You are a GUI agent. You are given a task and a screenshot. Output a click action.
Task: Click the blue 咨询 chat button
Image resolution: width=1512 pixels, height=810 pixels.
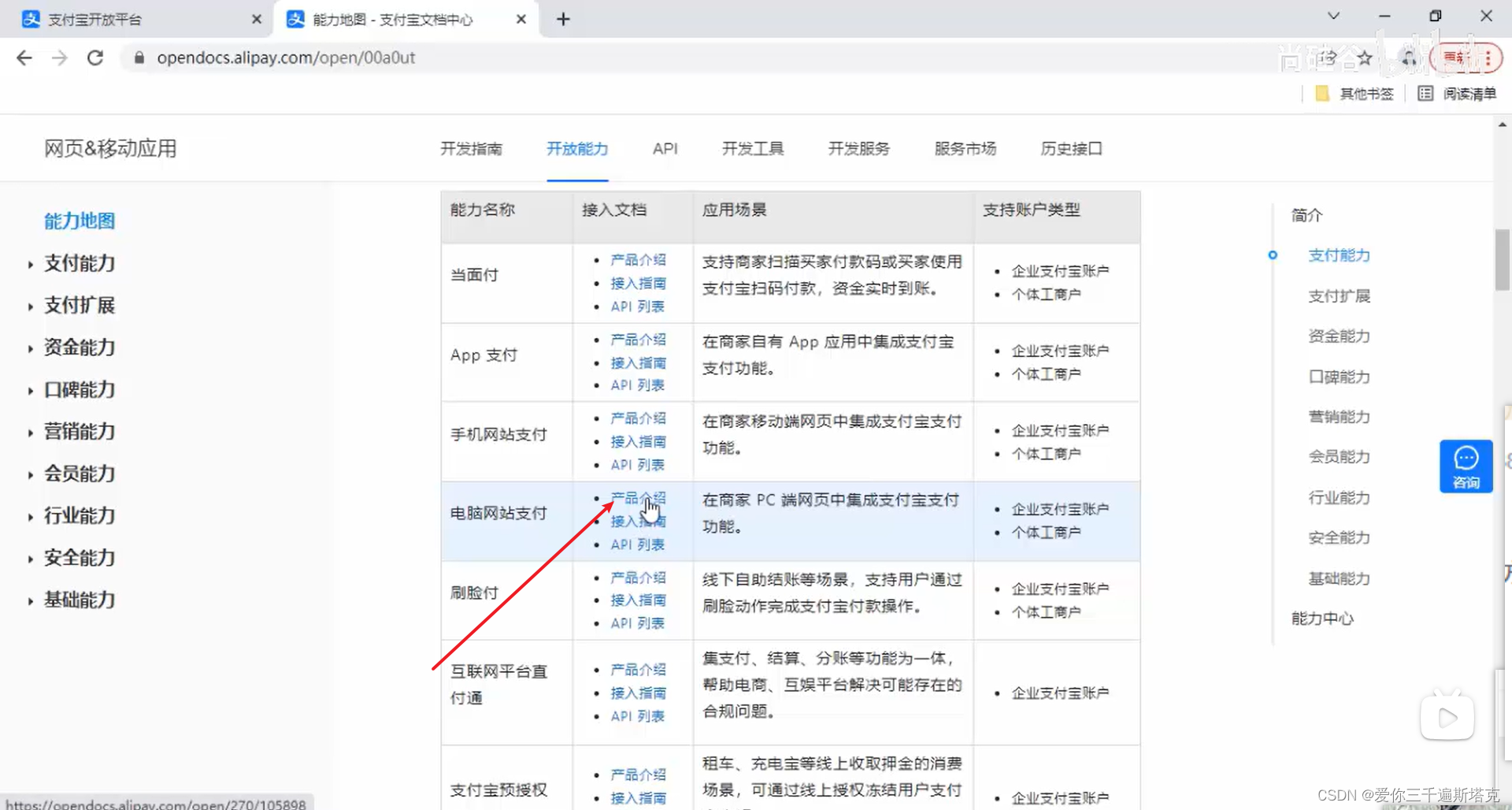(1466, 466)
